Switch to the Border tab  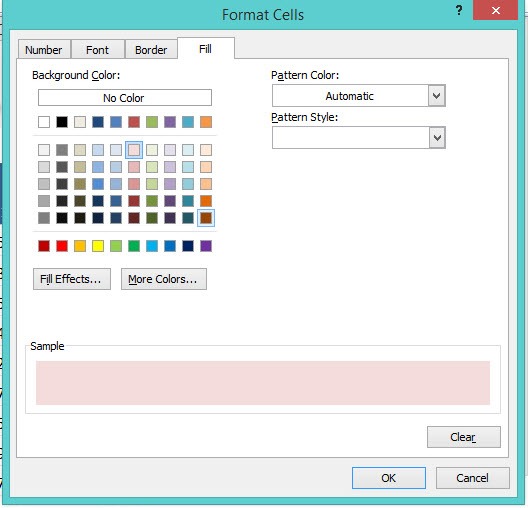151,50
